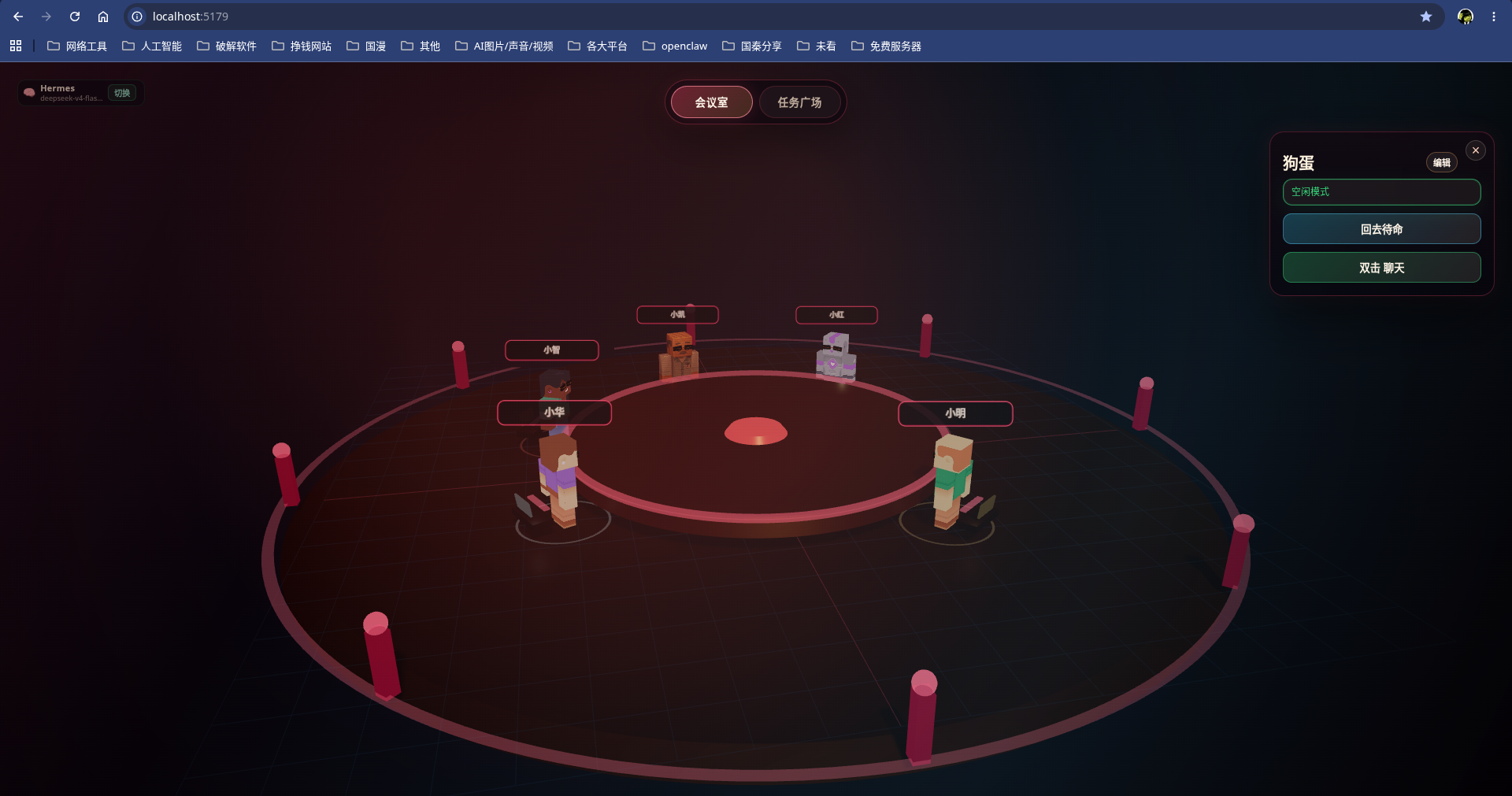Close the 狗蛋 info panel
This screenshot has height=796, width=1512.
point(1476,150)
